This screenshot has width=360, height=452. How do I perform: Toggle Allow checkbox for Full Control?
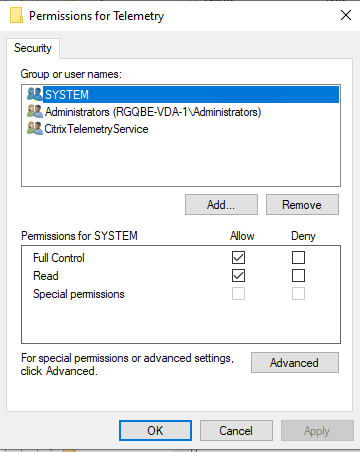[238, 257]
